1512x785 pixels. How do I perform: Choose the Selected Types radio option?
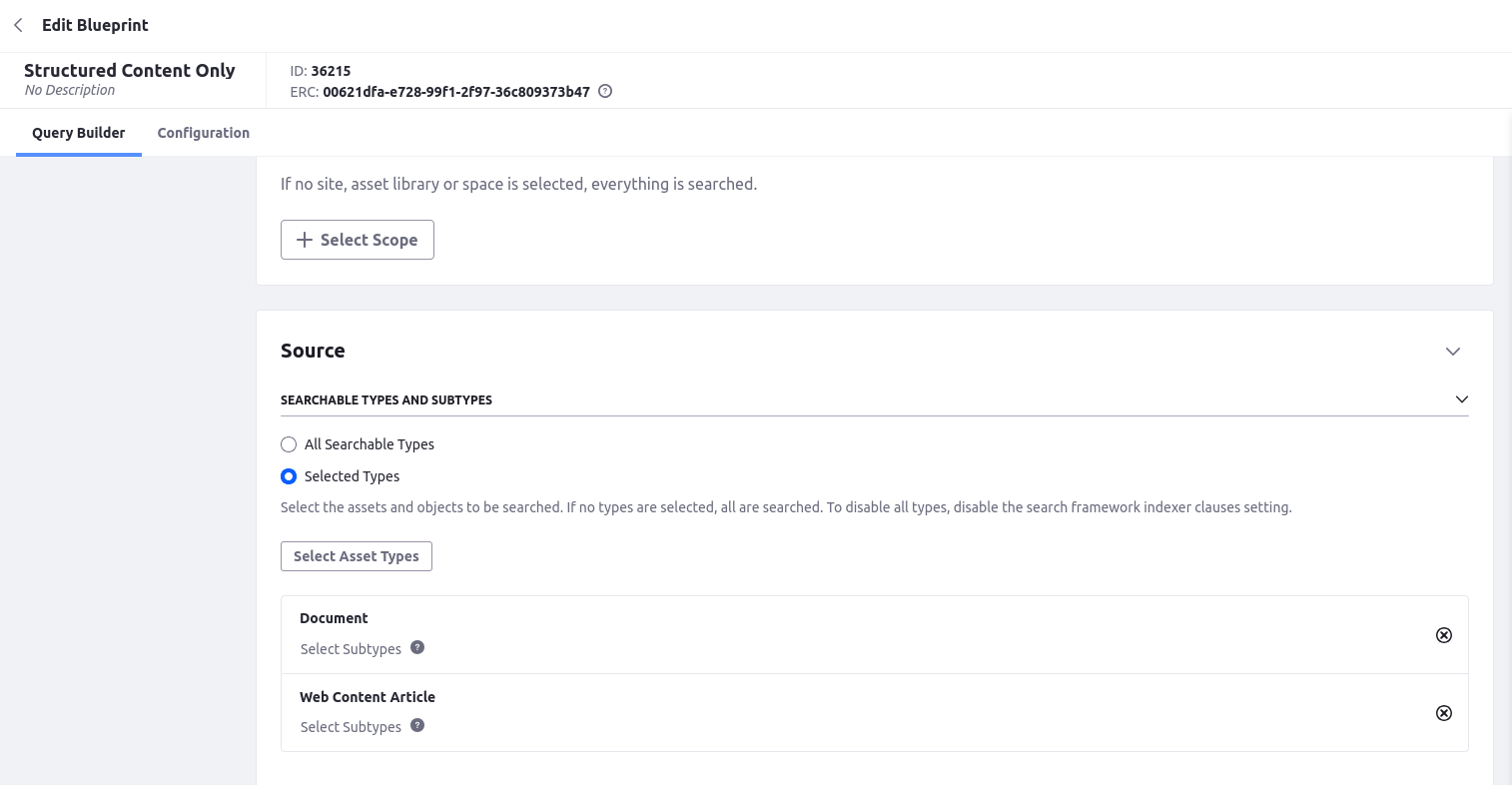pos(289,476)
